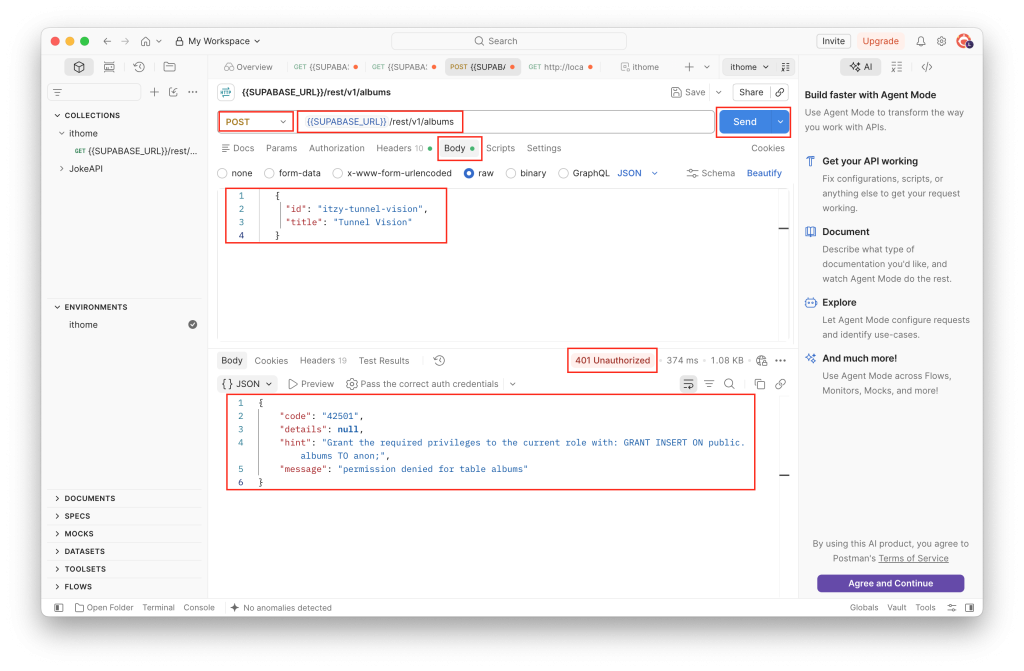Expand the DOCUMENTS section
The height and width of the screenshot is (671, 1024).
[x=57, y=499]
